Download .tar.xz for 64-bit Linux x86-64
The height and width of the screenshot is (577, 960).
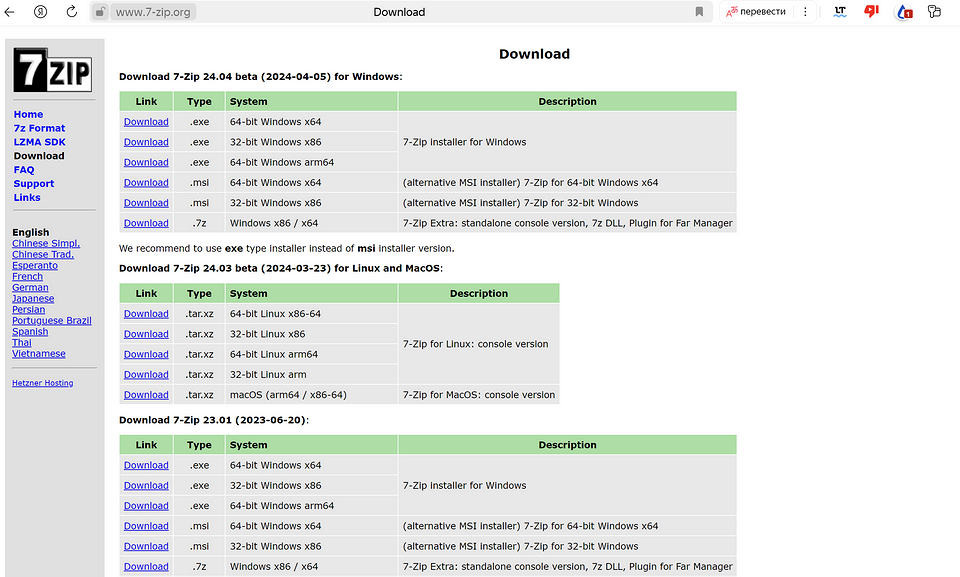pos(146,314)
